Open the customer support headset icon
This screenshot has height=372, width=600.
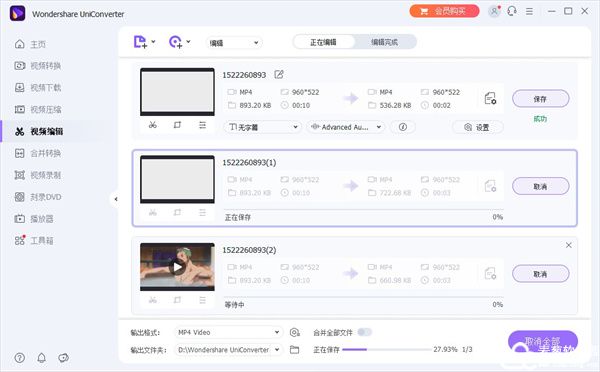(x=512, y=11)
